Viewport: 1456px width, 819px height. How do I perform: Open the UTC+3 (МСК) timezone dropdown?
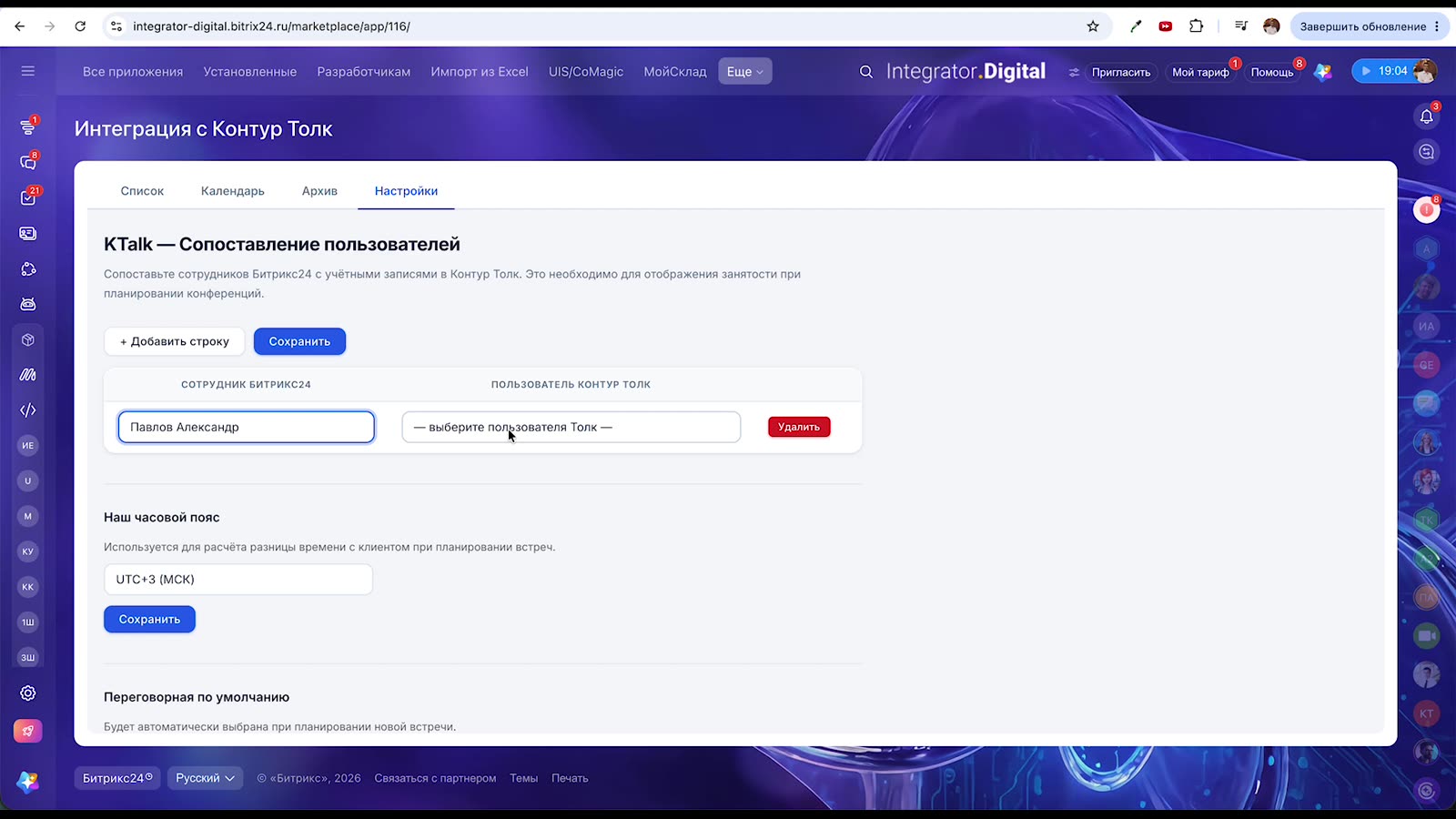click(x=238, y=580)
